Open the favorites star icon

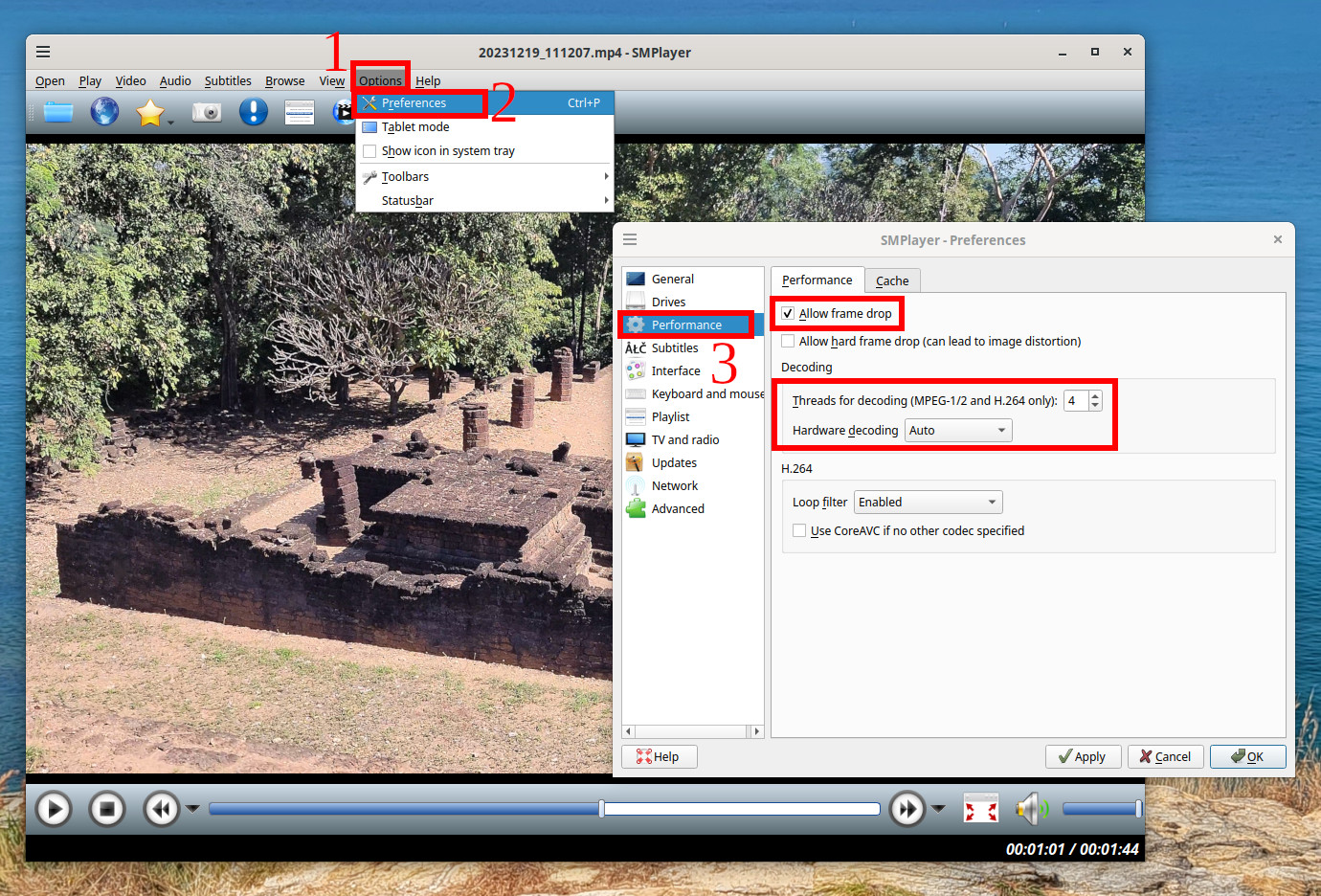pos(150,112)
